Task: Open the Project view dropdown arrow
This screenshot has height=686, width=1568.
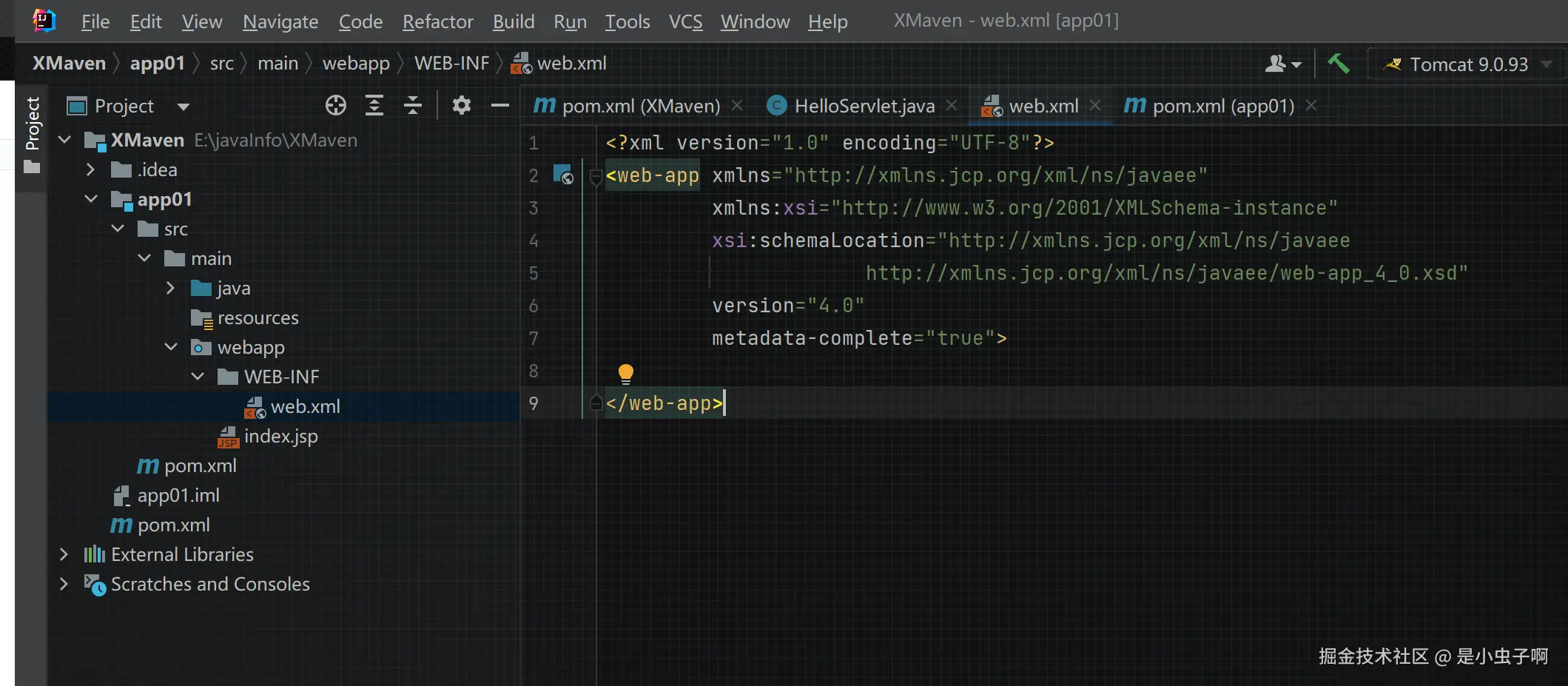Action: coord(184,107)
